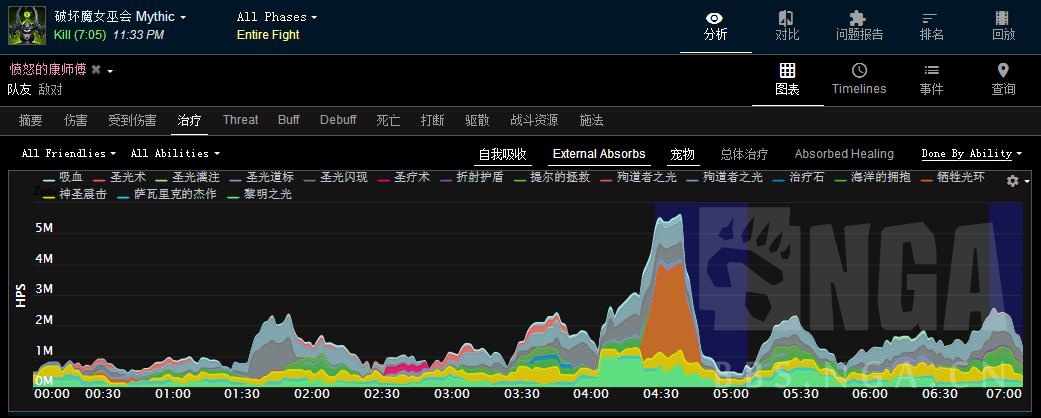
Task: Click the 队友 friendlies link
Action: [x=19, y=89]
